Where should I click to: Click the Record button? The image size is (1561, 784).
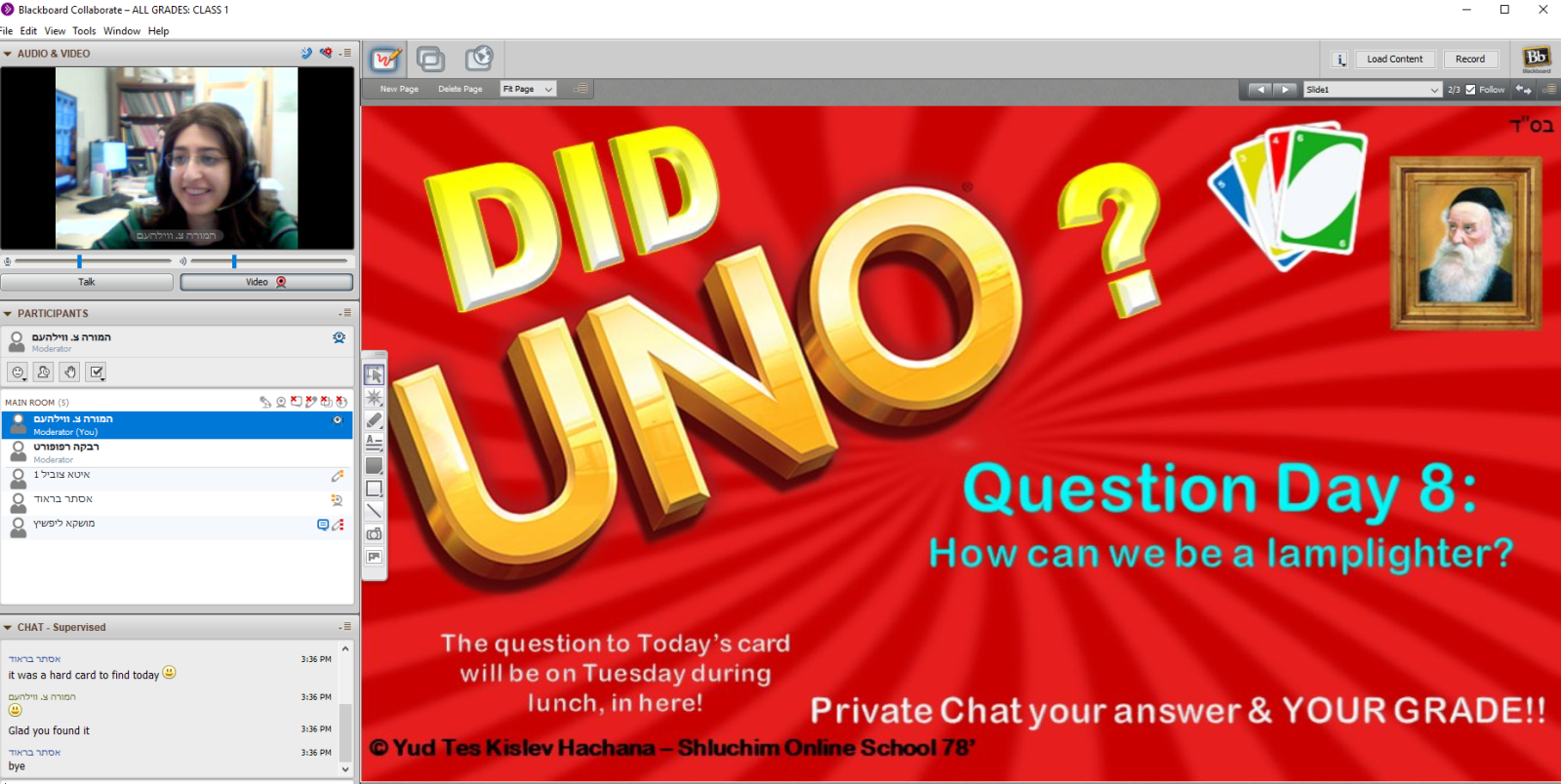[x=1470, y=59]
